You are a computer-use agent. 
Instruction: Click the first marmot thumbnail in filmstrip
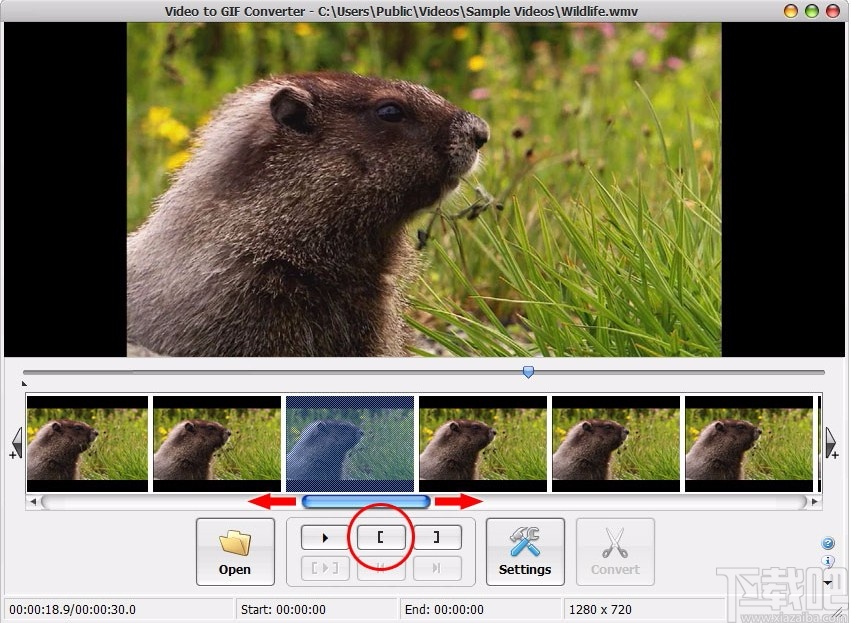coord(87,442)
